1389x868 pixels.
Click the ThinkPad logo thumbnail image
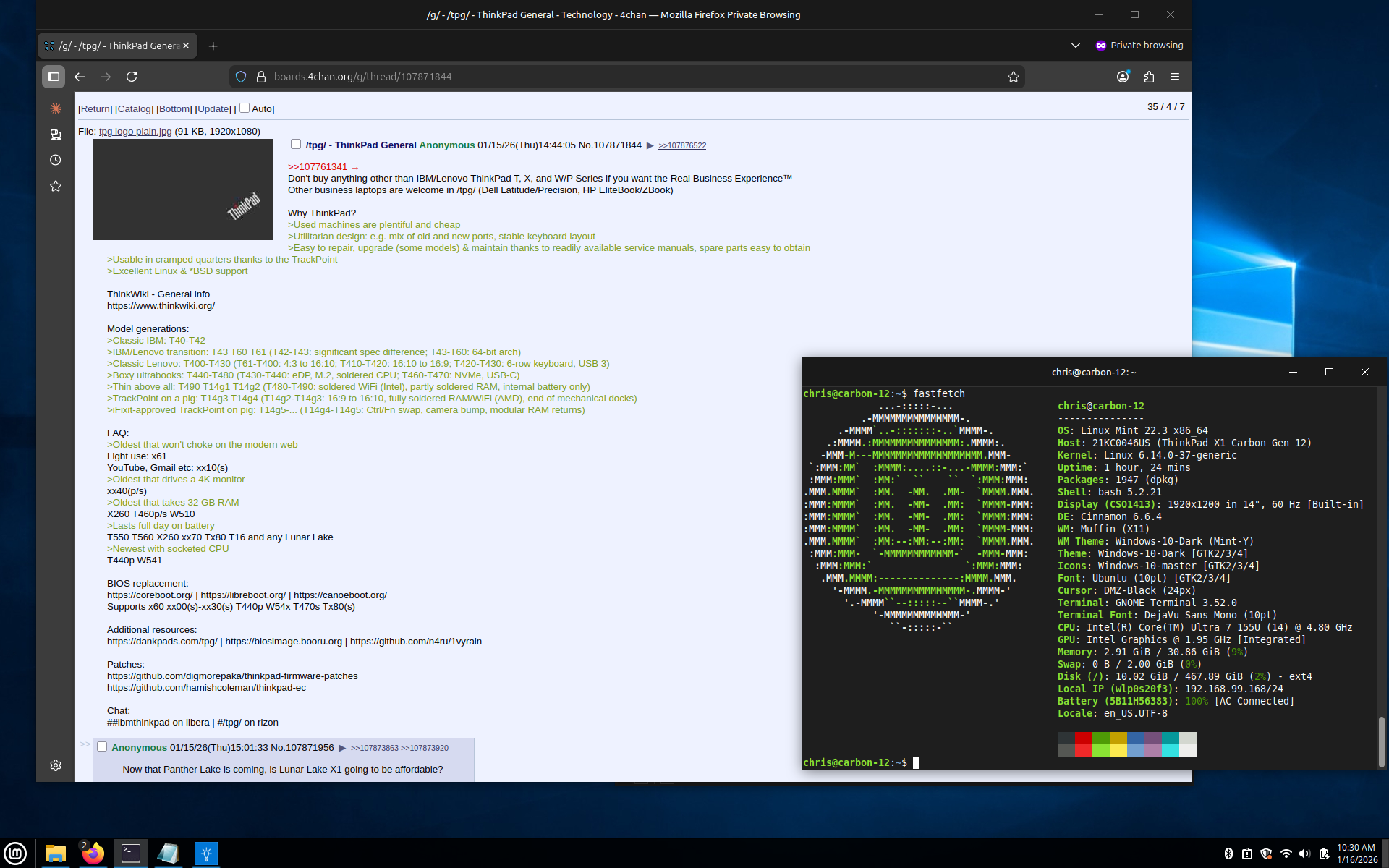click(x=183, y=190)
